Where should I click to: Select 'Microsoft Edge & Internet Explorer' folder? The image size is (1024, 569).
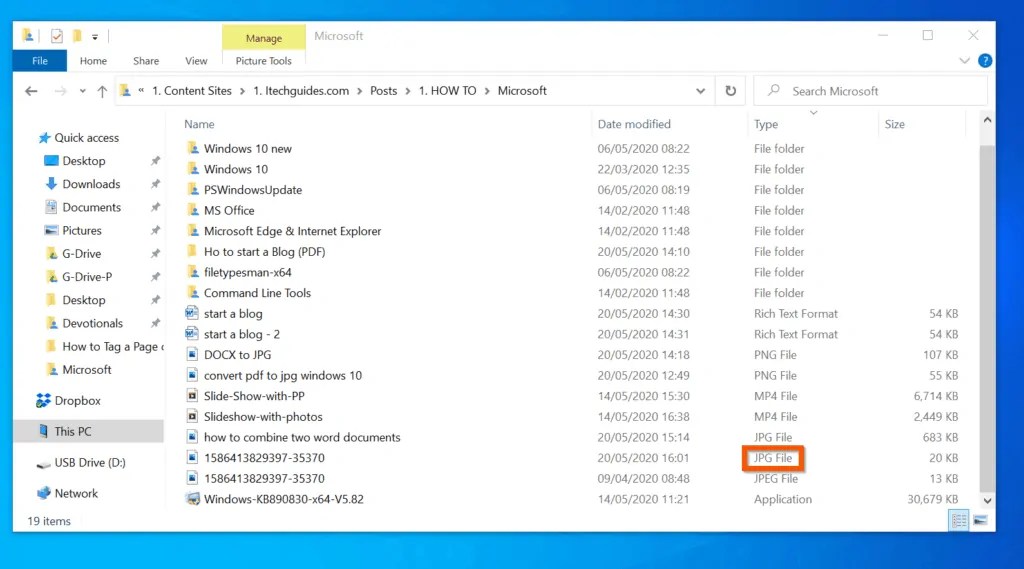click(292, 231)
